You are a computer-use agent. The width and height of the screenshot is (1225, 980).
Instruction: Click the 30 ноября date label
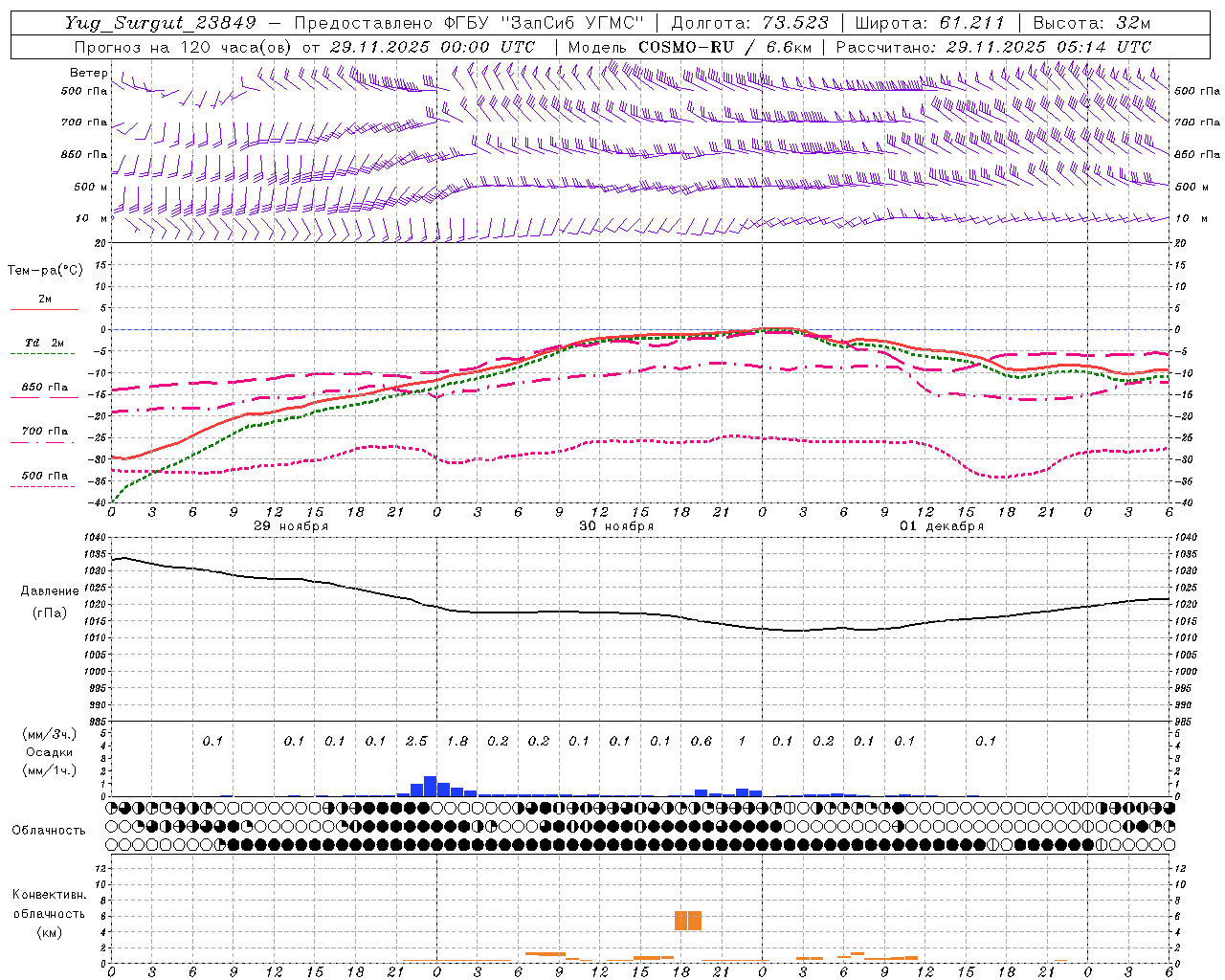616,526
